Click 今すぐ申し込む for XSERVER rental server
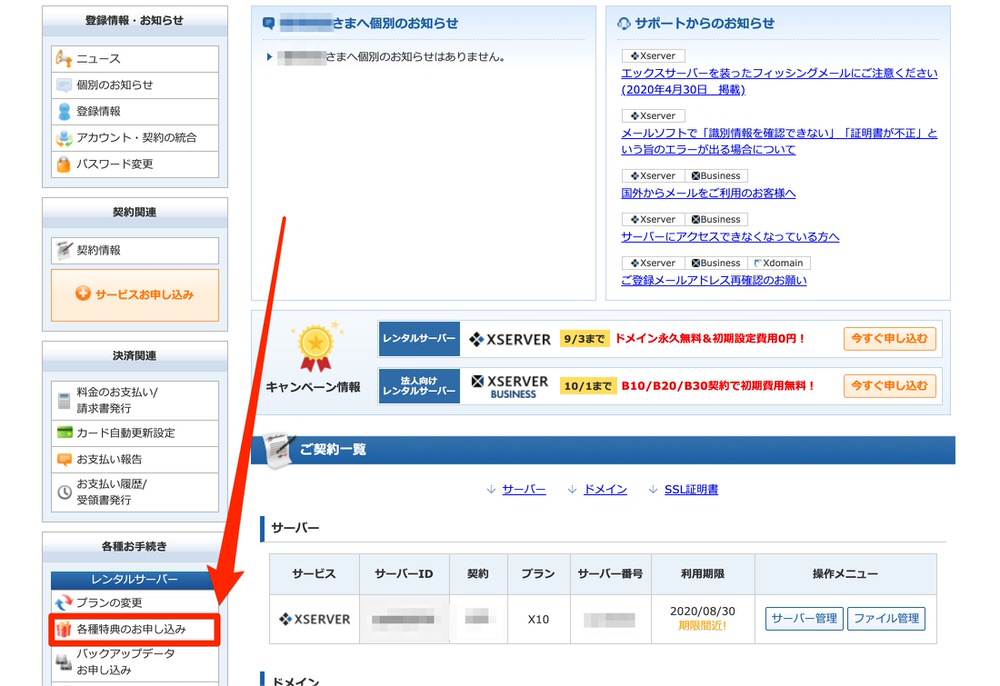 click(890, 339)
